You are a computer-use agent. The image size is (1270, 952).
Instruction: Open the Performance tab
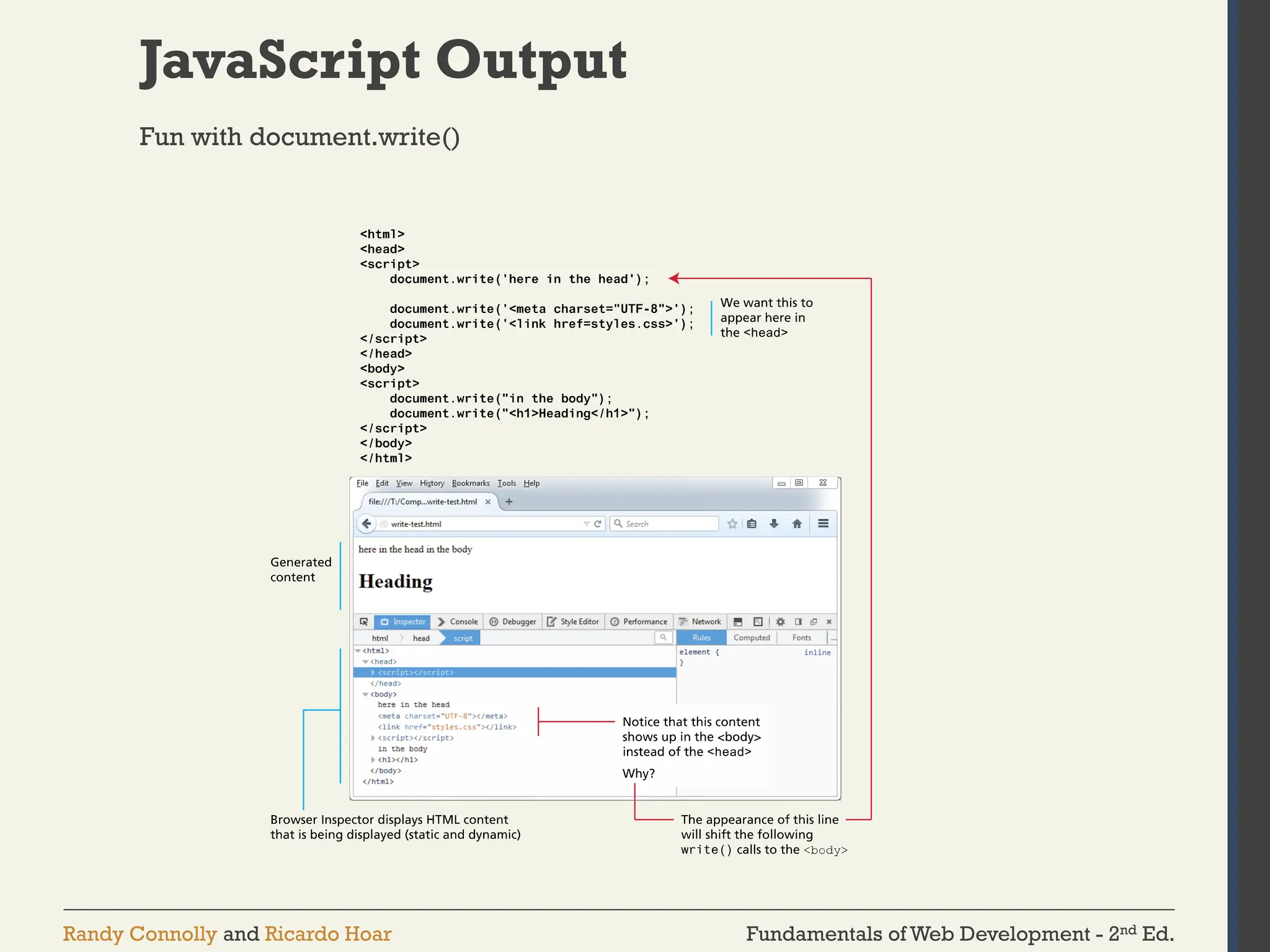pyautogui.click(x=639, y=622)
